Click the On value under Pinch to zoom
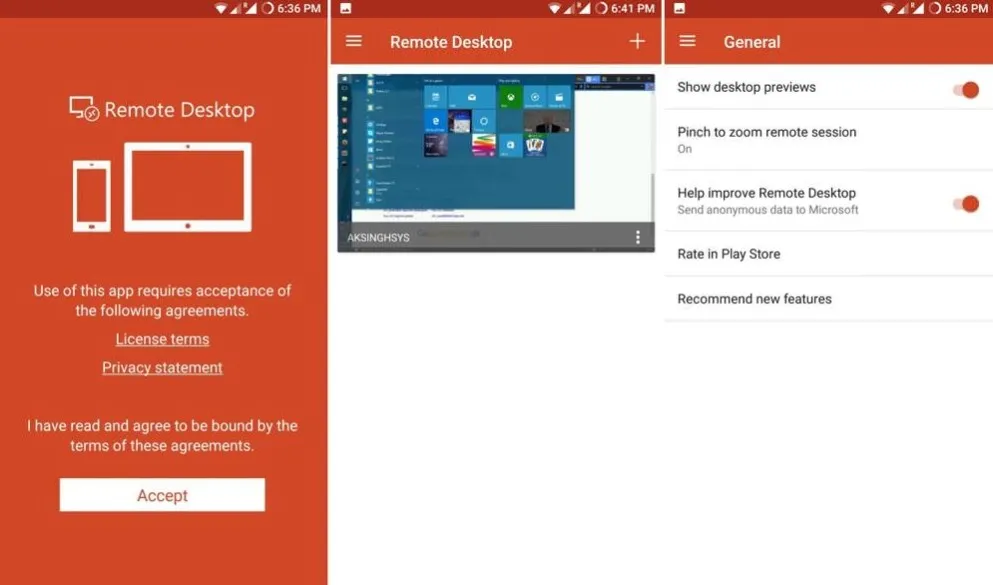The image size is (993, 585). tap(685, 149)
